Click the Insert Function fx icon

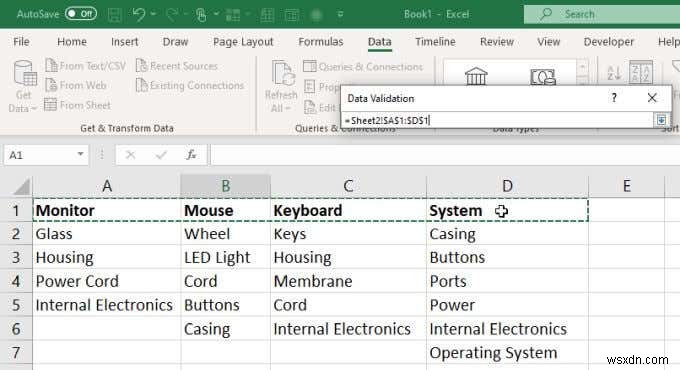coord(191,155)
